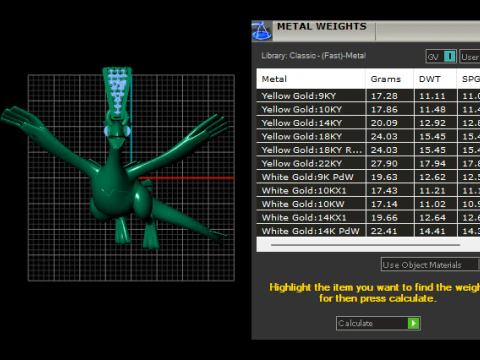Toggle the GV switch

[441, 57]
